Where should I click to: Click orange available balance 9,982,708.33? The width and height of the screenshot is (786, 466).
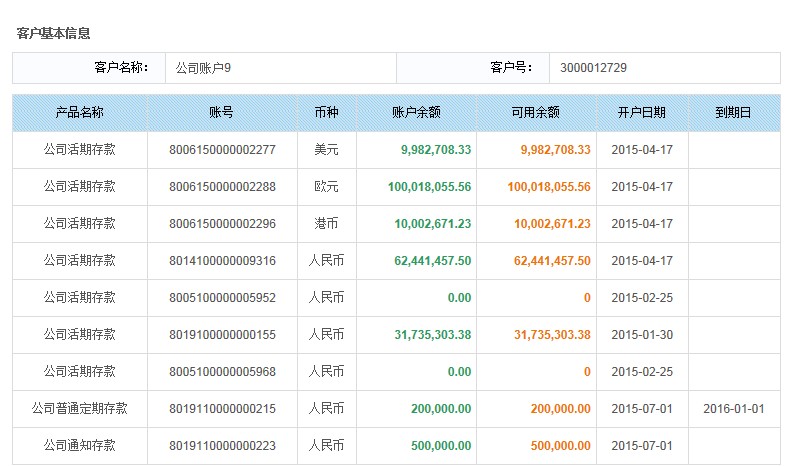(555, 150)
